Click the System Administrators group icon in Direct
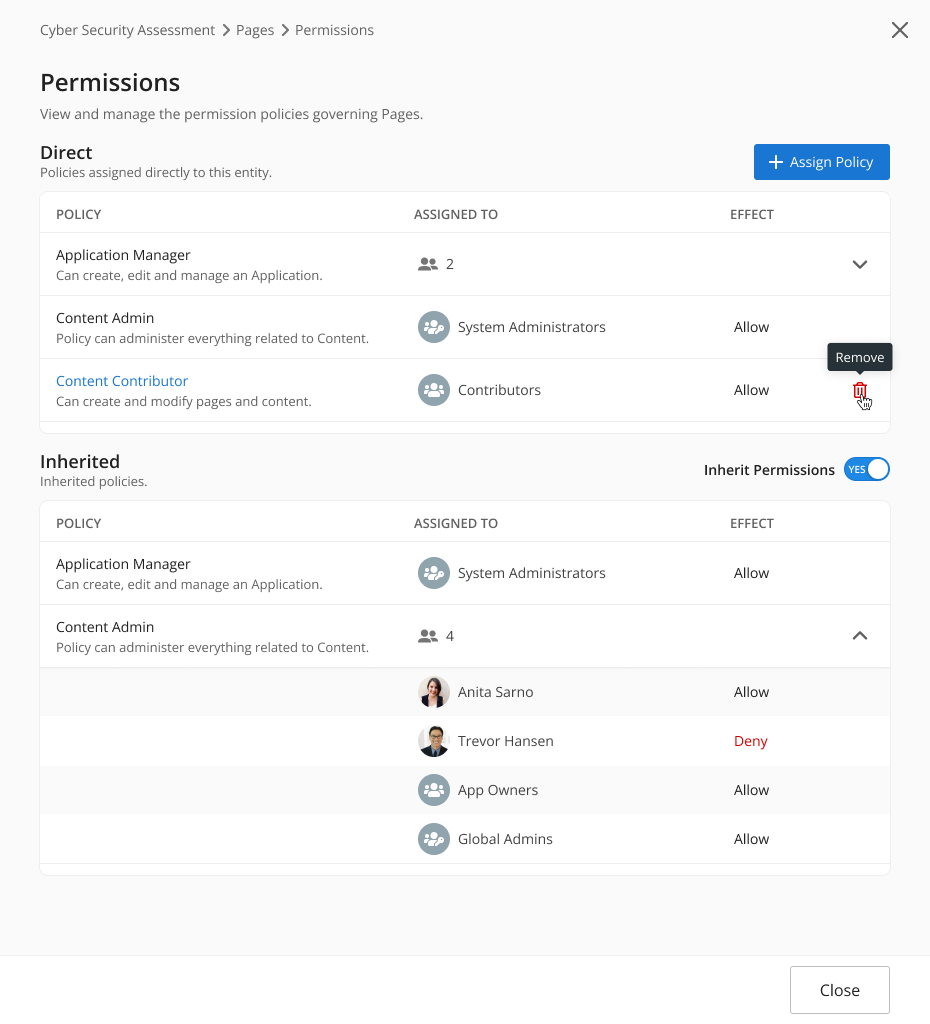Viewport: 930px width, 1024px height. (x=434, y=327)
